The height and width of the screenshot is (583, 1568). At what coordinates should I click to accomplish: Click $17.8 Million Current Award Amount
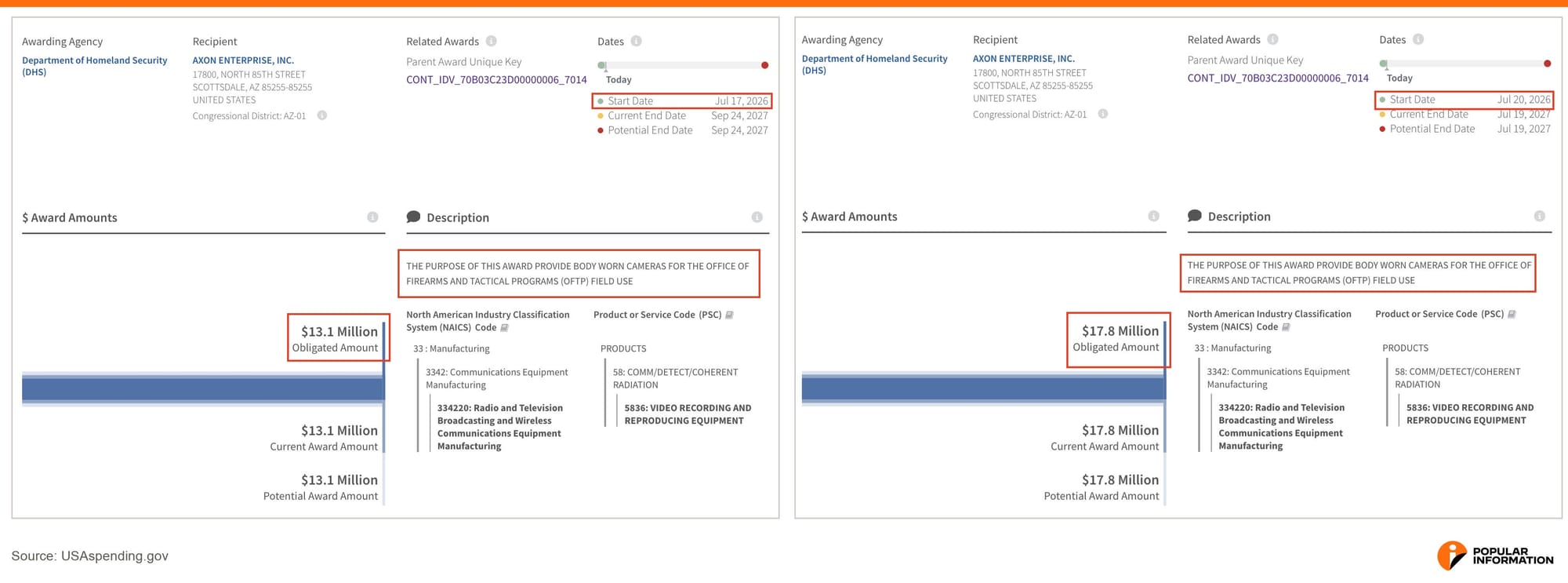point(1105,438)
